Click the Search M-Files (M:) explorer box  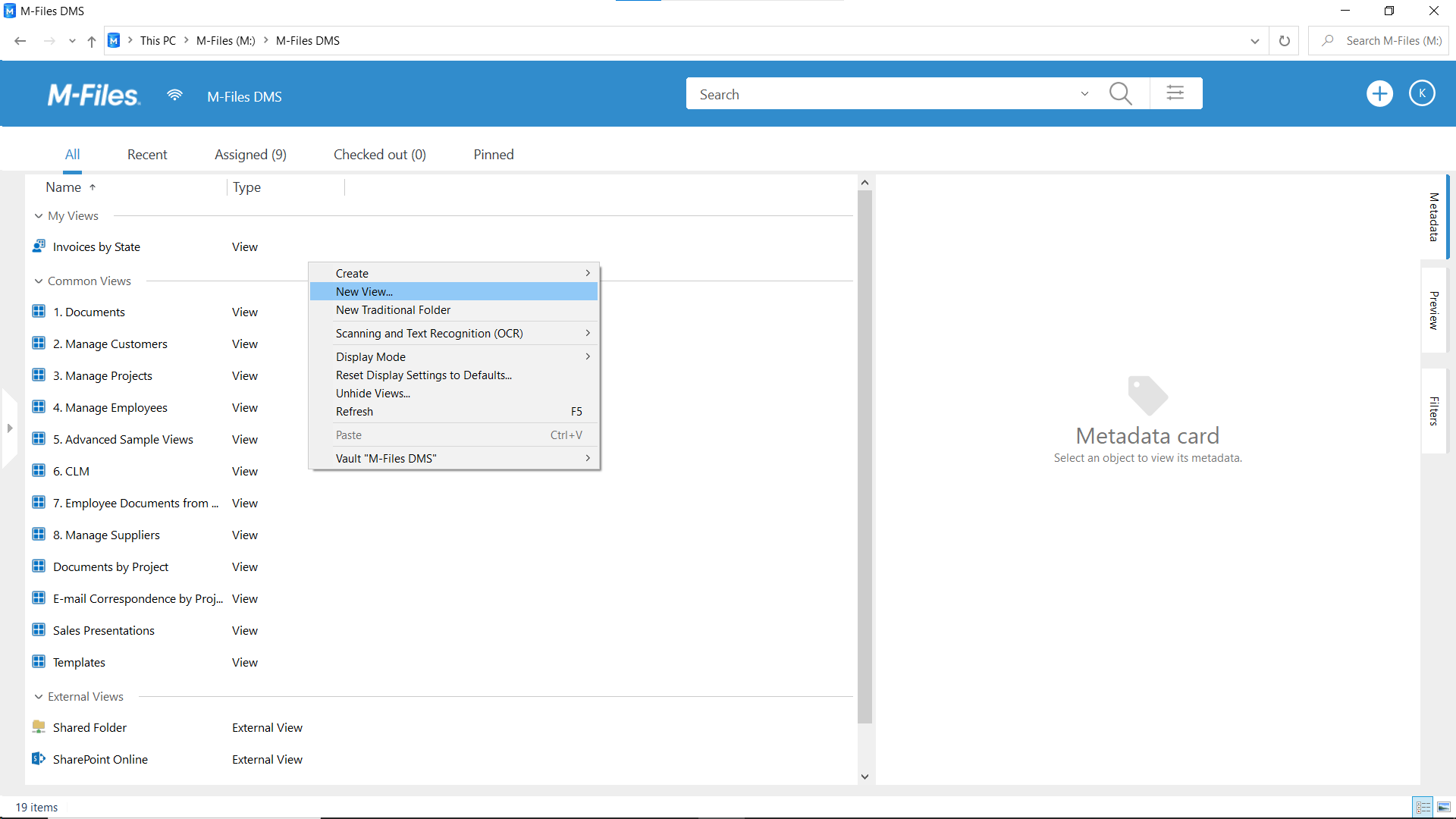1379,41
